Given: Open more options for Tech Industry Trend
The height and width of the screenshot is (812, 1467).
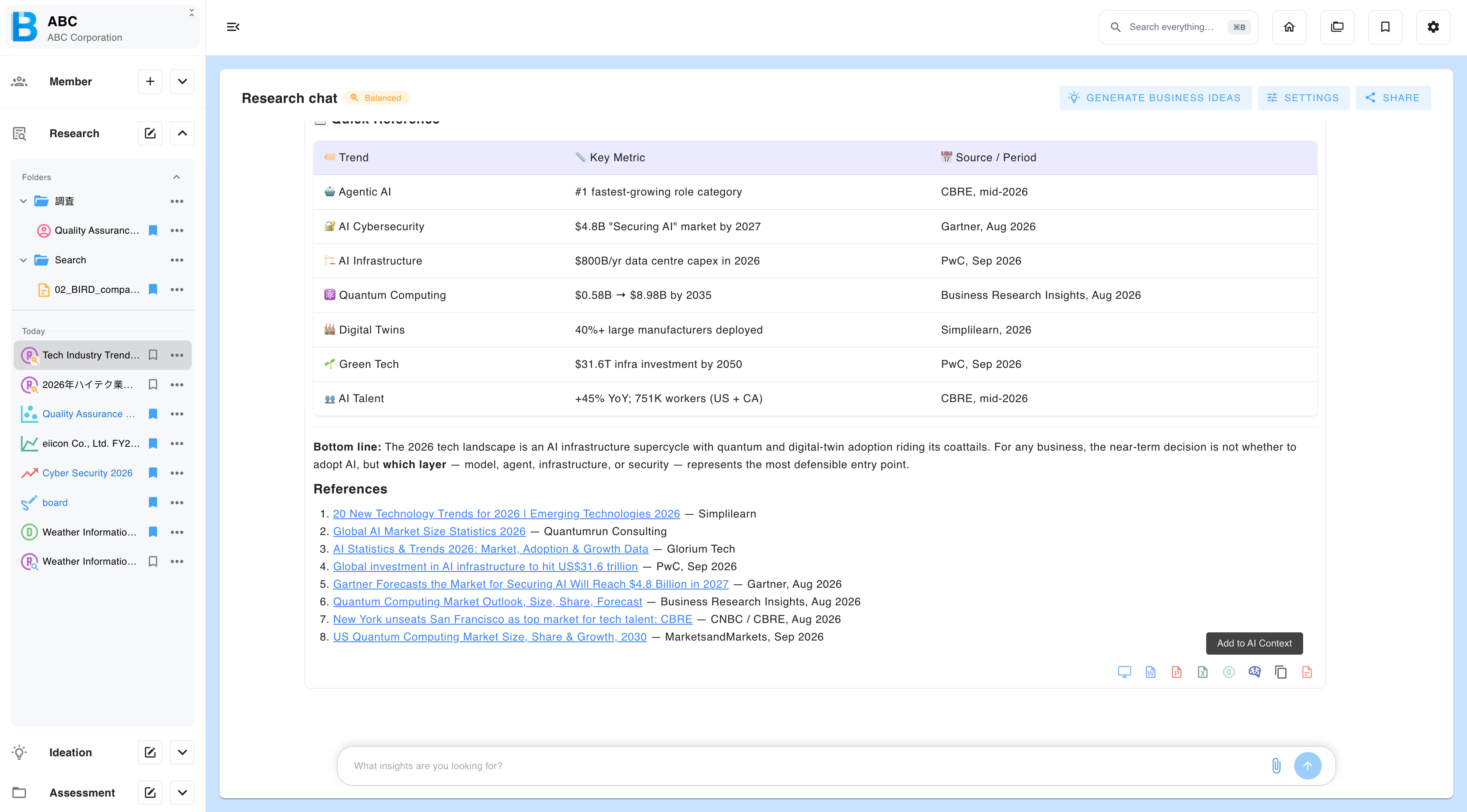Looking at the screenshot, I should point(177,355).
